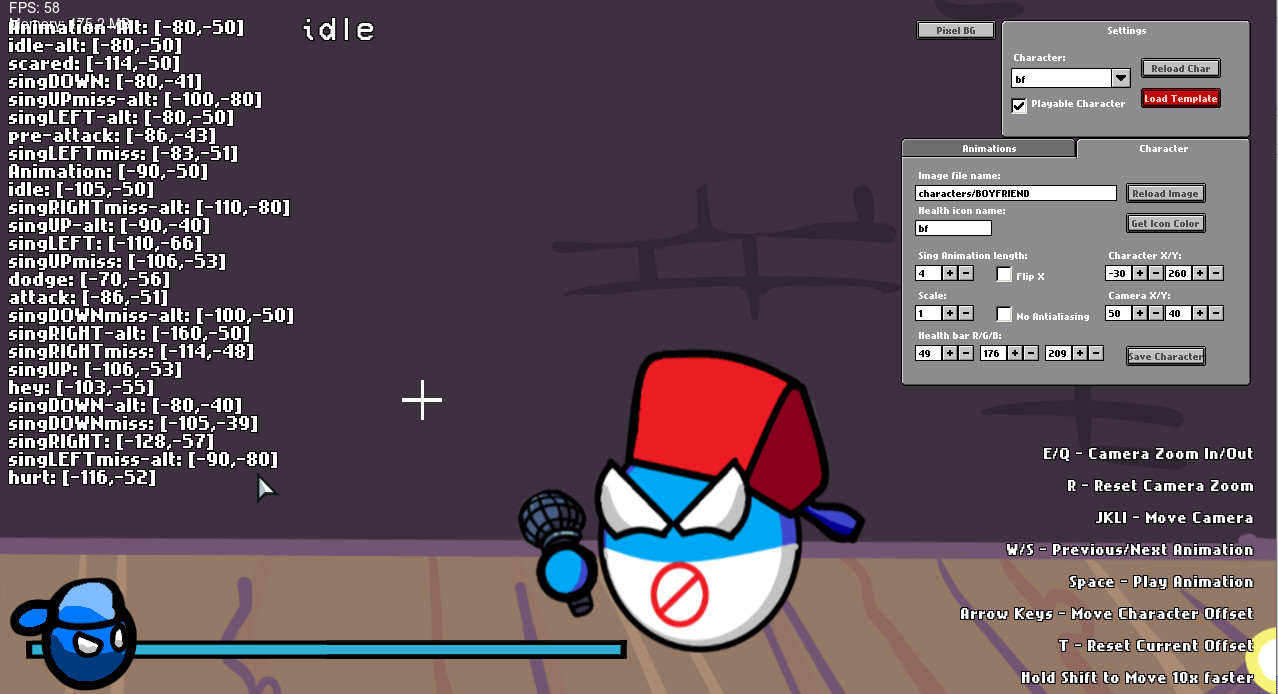The image size is (1278, 694).
Task: Decrease health bar green value minus button
Action: point(1029,353)
